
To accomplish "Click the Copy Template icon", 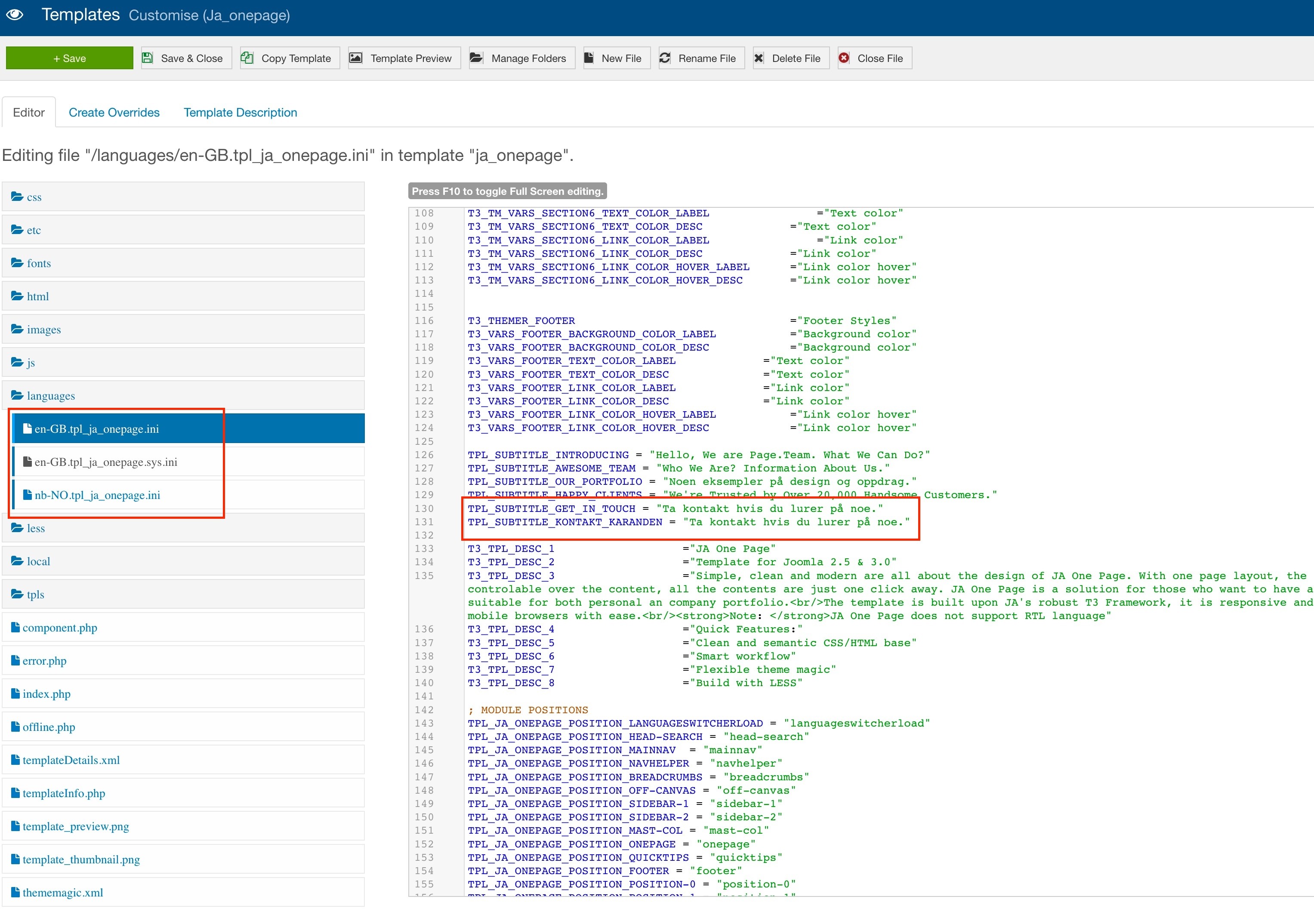I will (247, 58).
